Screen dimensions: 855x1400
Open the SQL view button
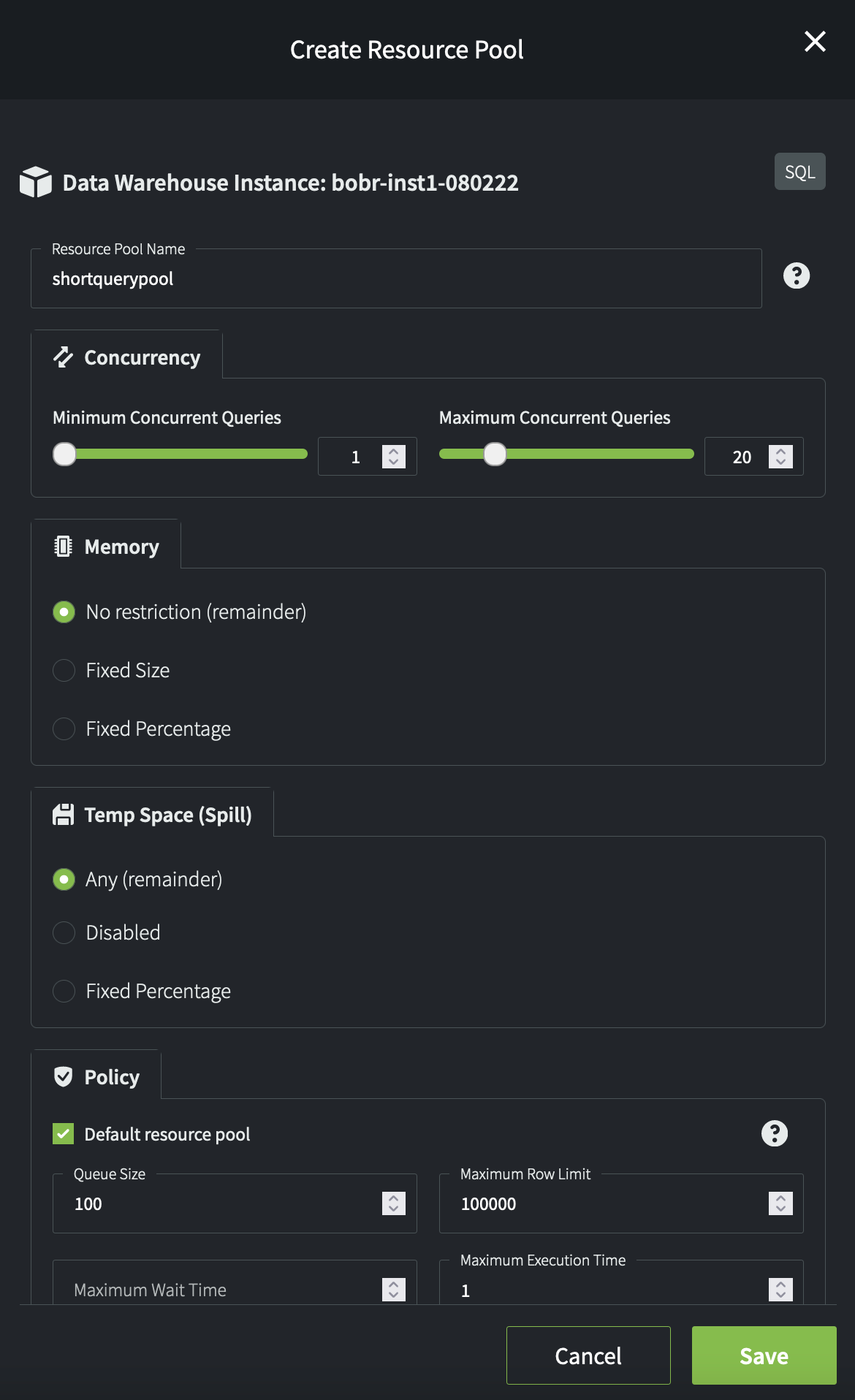tap(799, 172)
